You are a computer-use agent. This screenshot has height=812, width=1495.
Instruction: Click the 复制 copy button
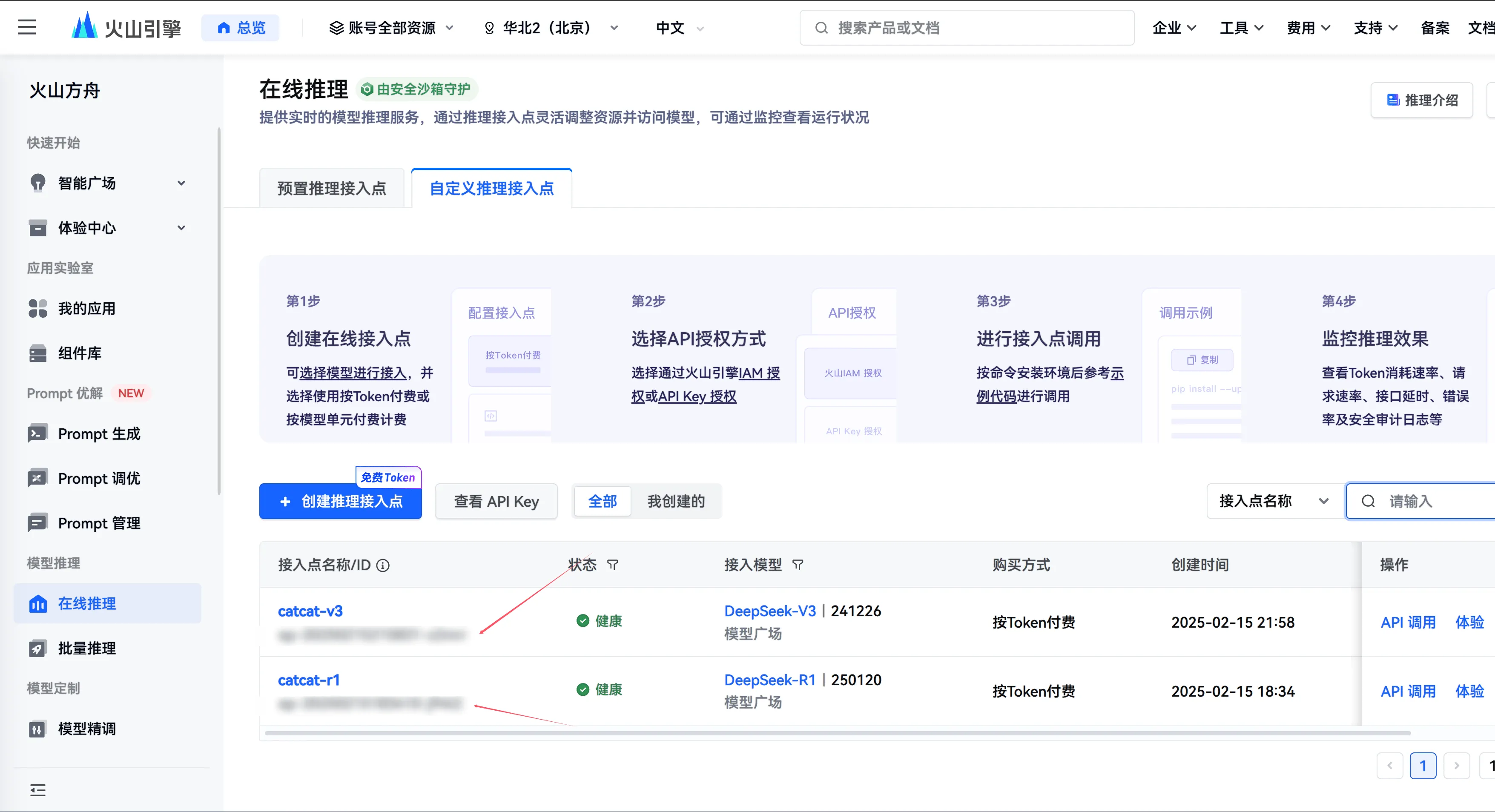pos(1202,360)
